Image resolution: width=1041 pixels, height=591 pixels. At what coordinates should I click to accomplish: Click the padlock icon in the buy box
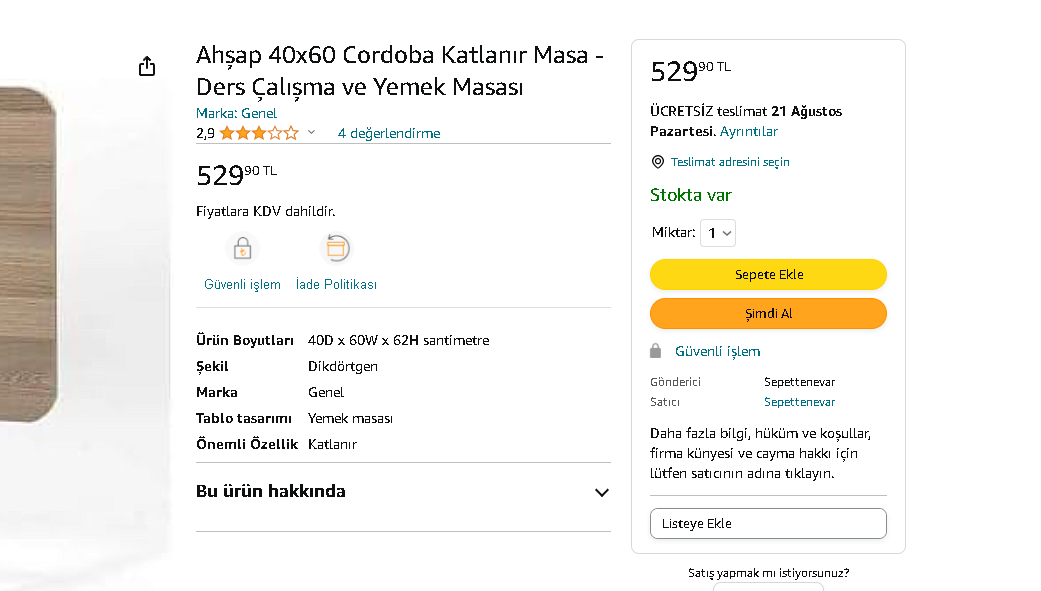click(x=656, y=351)
